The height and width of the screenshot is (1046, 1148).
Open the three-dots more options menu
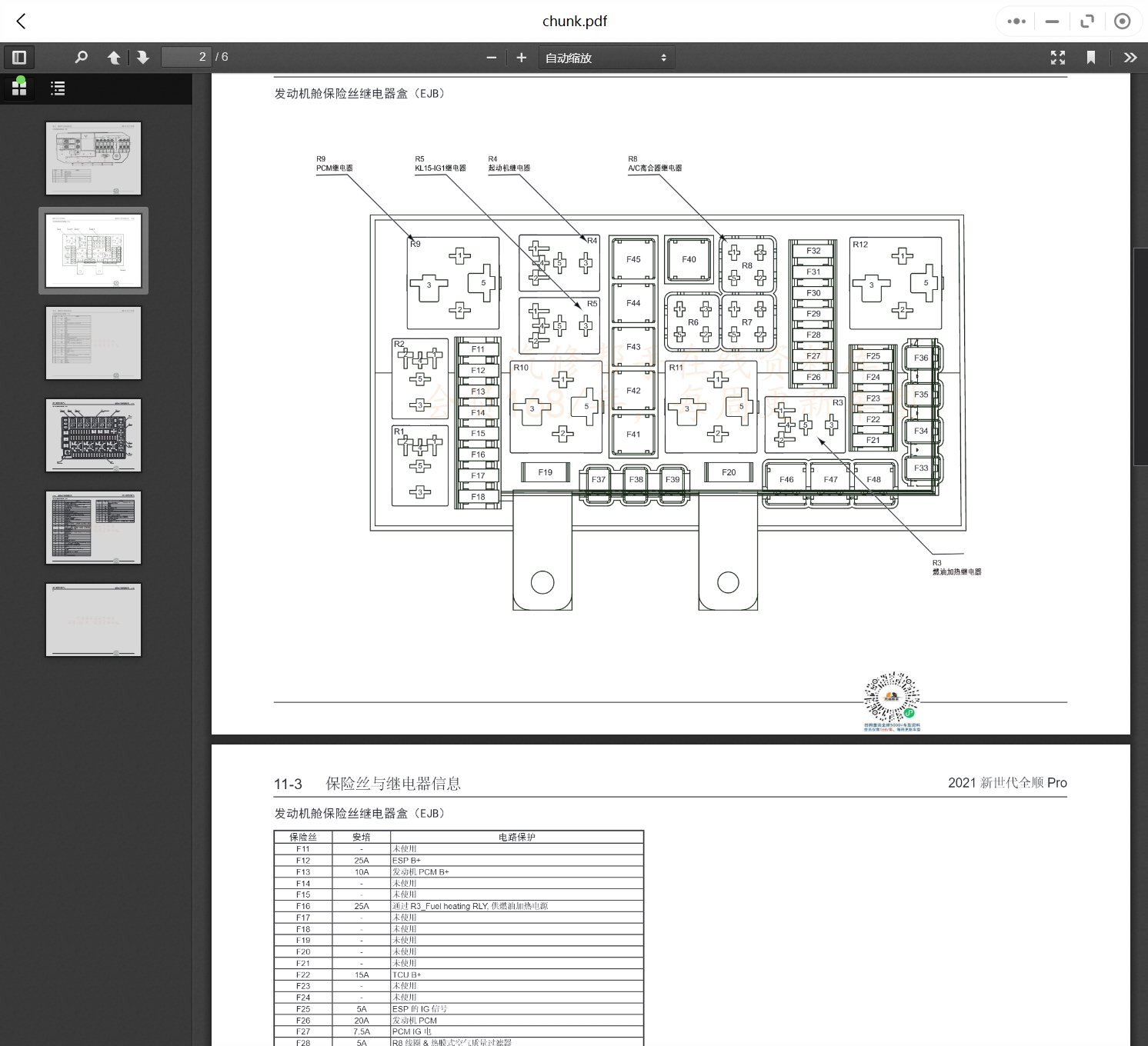click(x=1016, y=22)
